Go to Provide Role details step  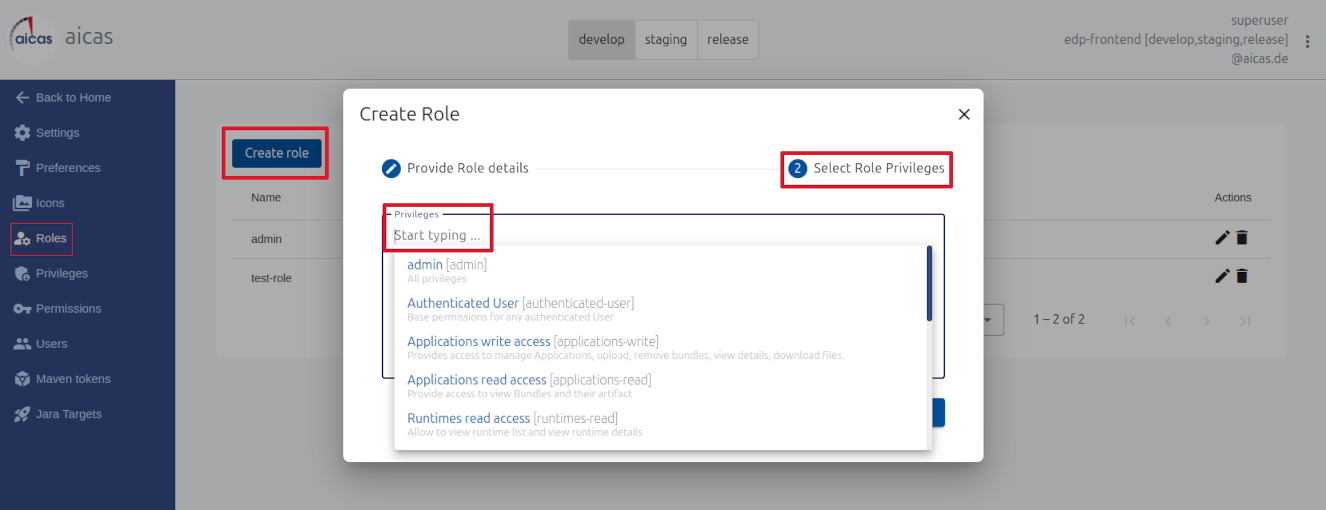click(456, 168)
